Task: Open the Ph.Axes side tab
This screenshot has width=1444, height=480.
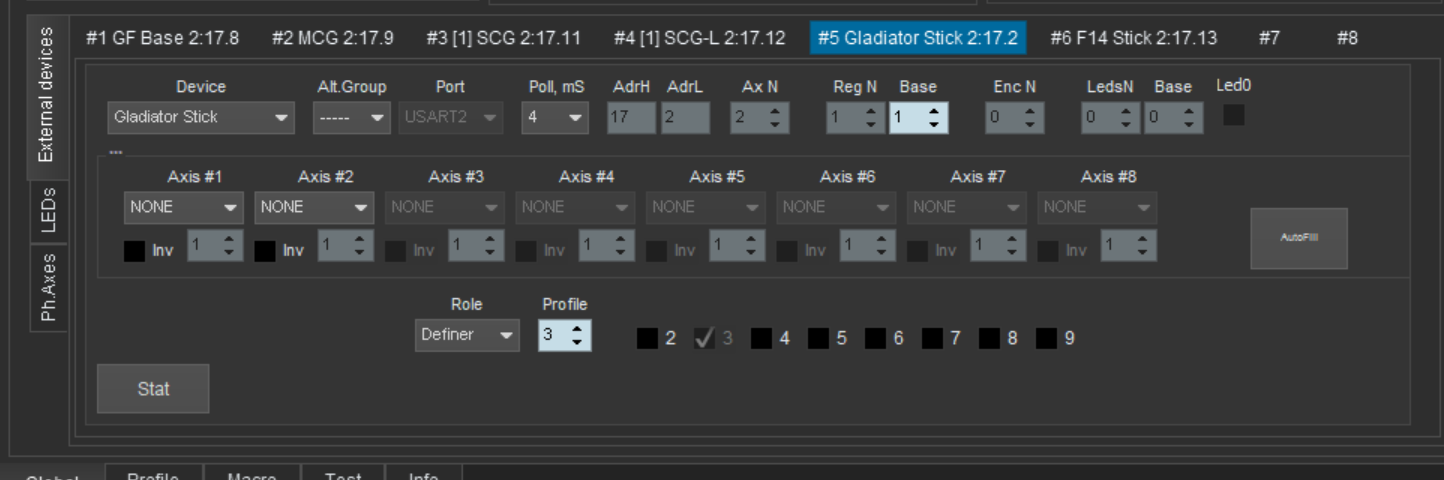Action: tap(49, 287)
